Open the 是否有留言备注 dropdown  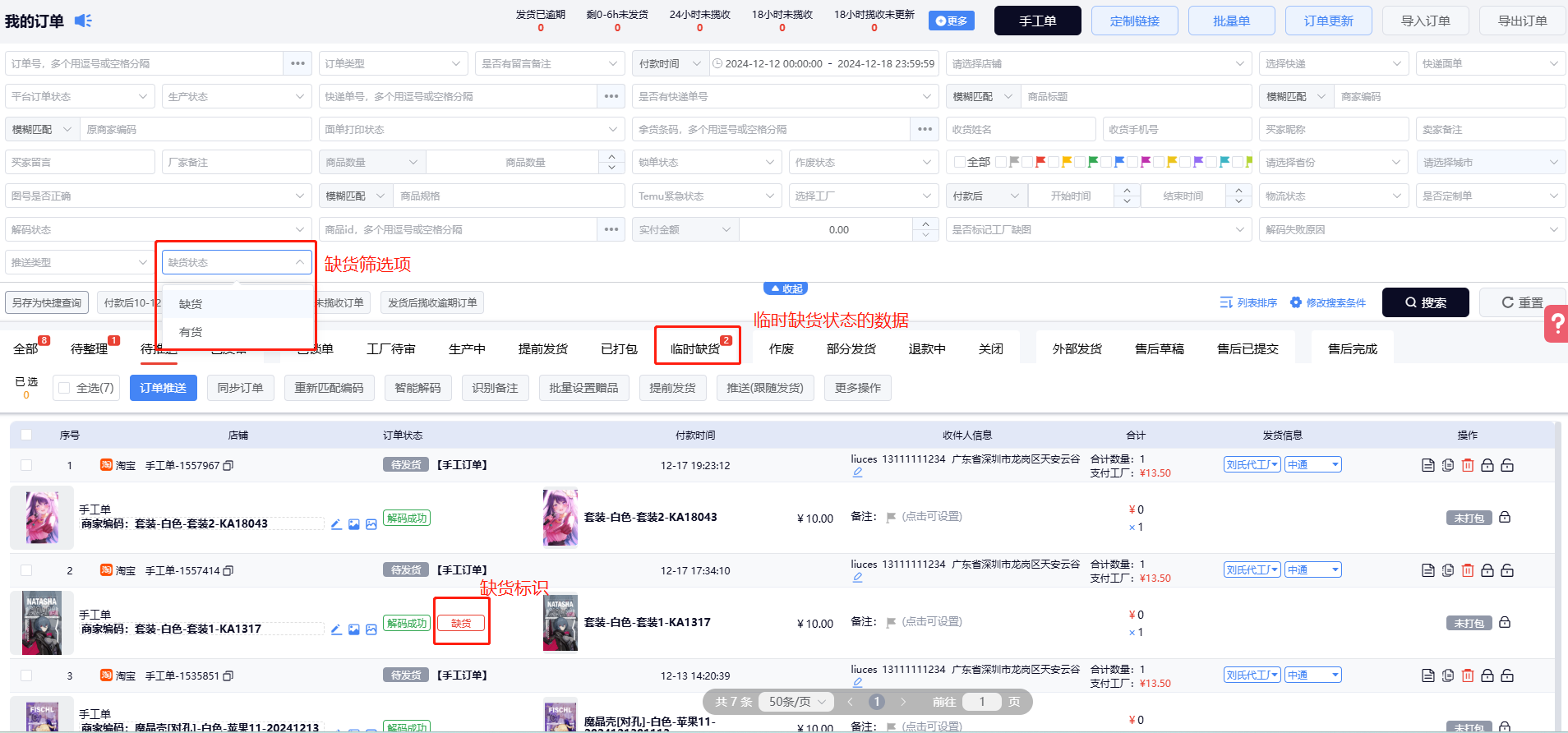pos(550,63)
